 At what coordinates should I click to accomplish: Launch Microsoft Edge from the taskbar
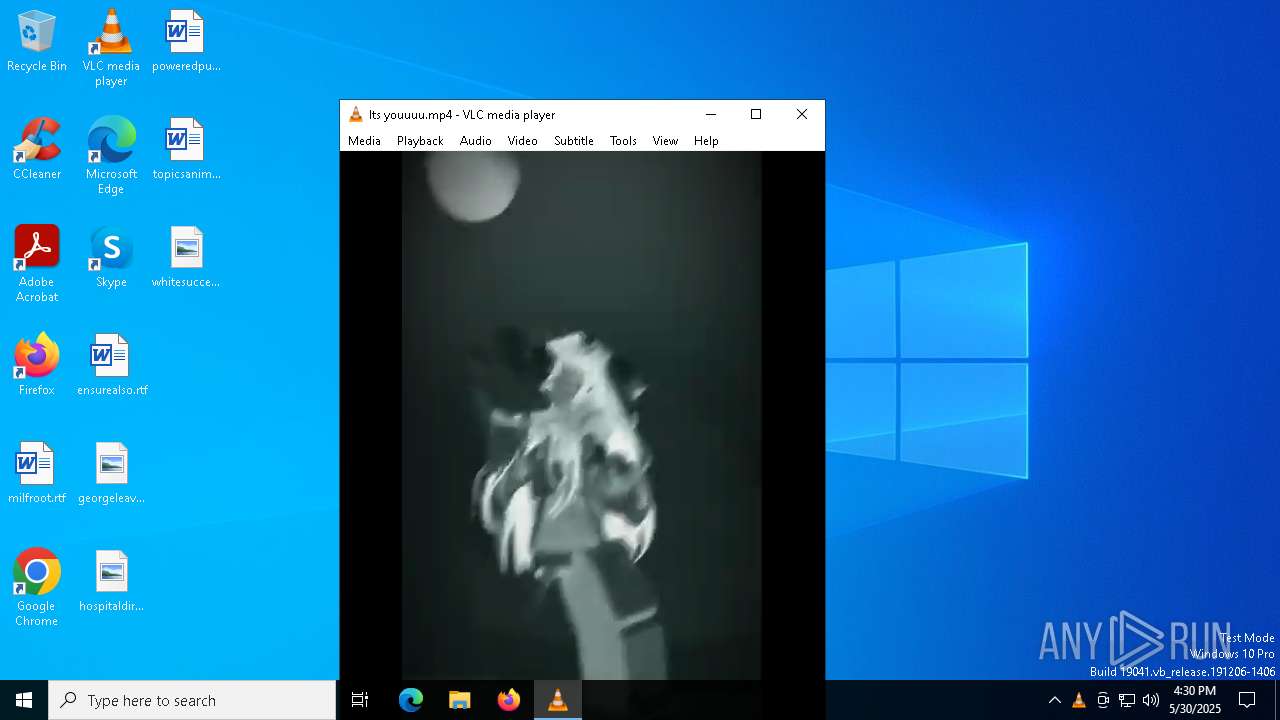pyautogui.click(x=411, y=700)
